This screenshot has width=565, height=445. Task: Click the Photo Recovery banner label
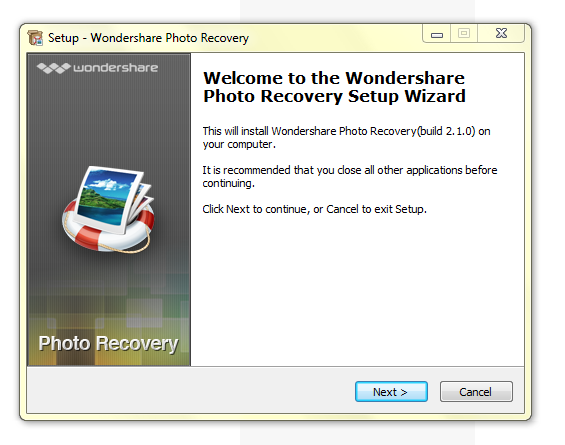pos(108,344)
